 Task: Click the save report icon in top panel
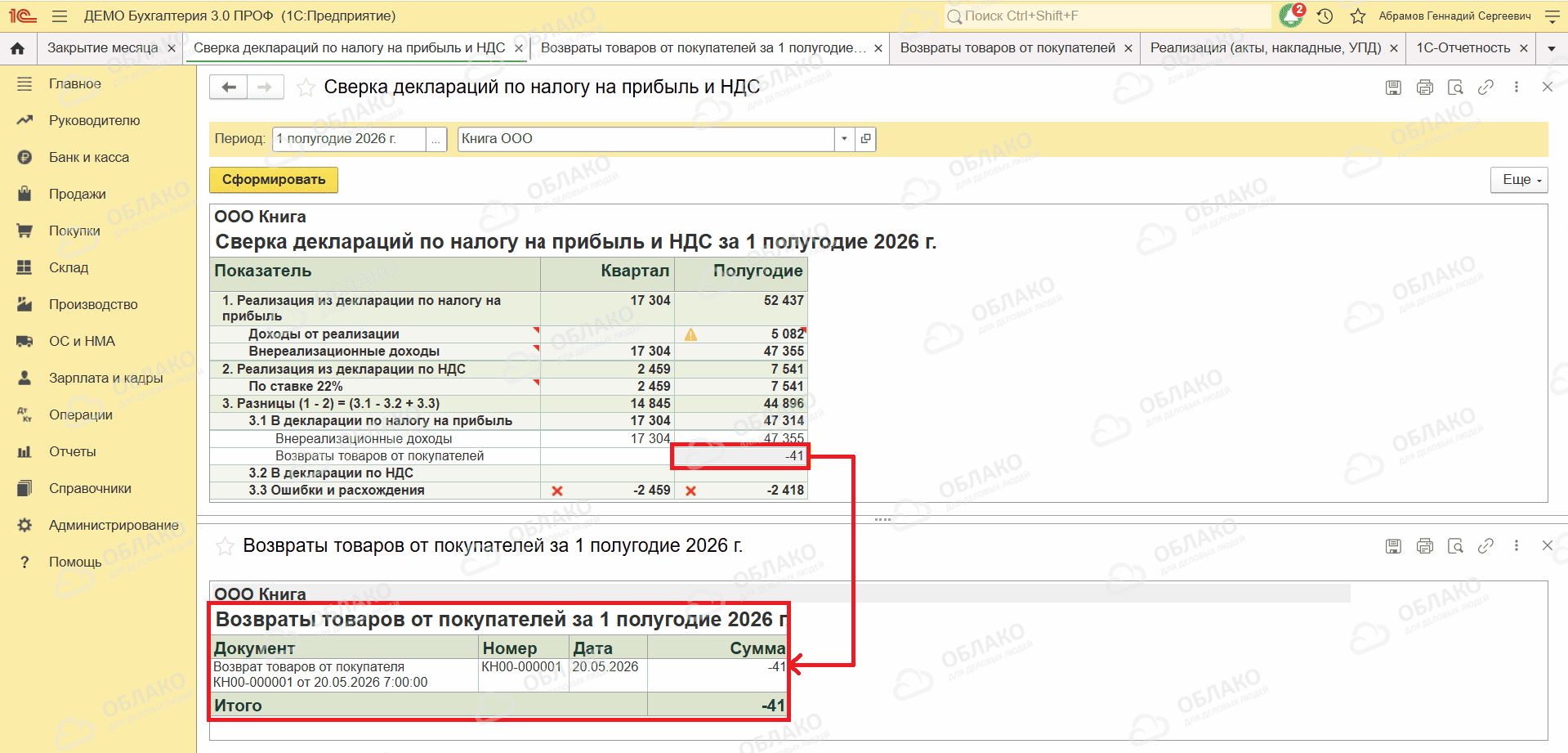[x=1394, y=87]
